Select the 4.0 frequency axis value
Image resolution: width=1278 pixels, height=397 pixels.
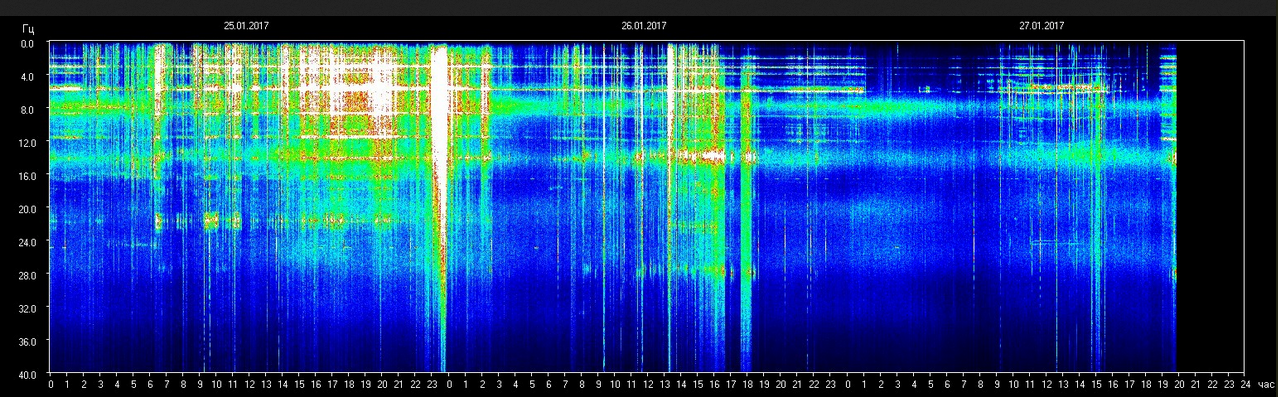click(x=27, y=77)
